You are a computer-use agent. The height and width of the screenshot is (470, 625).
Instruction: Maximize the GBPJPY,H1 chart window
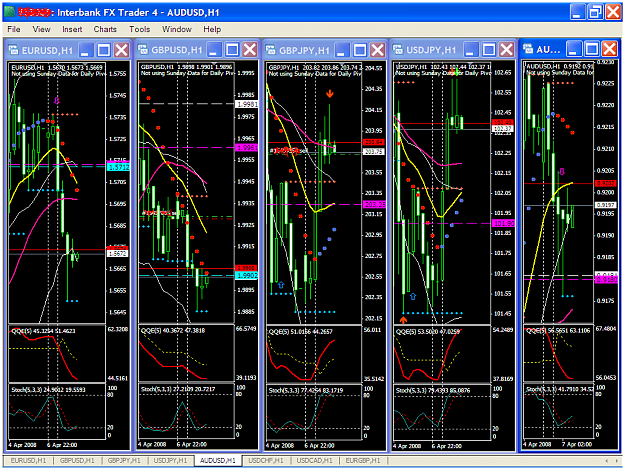click(360, 50)
